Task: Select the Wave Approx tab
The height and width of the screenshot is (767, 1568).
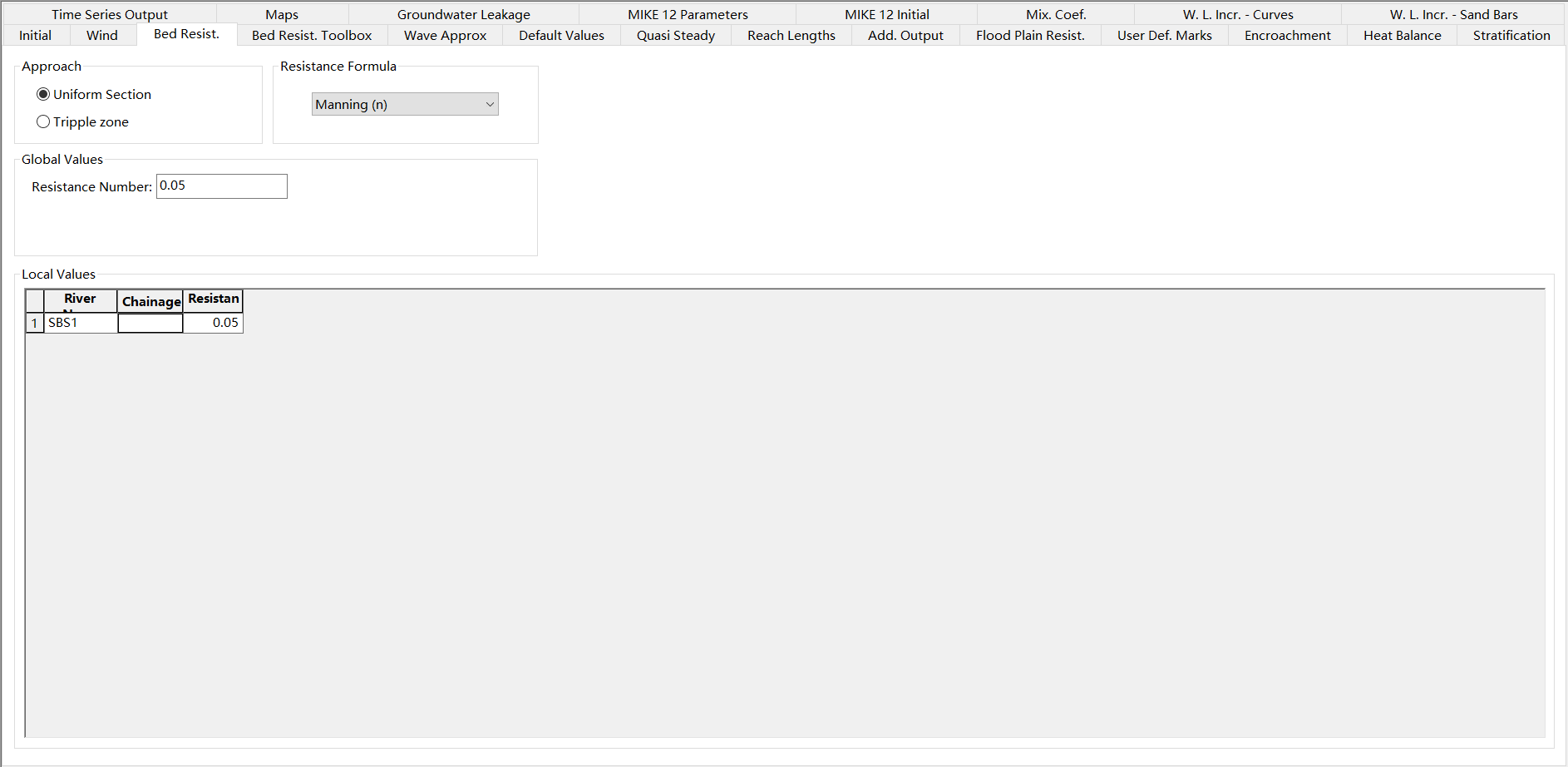Action: (445, 36)
